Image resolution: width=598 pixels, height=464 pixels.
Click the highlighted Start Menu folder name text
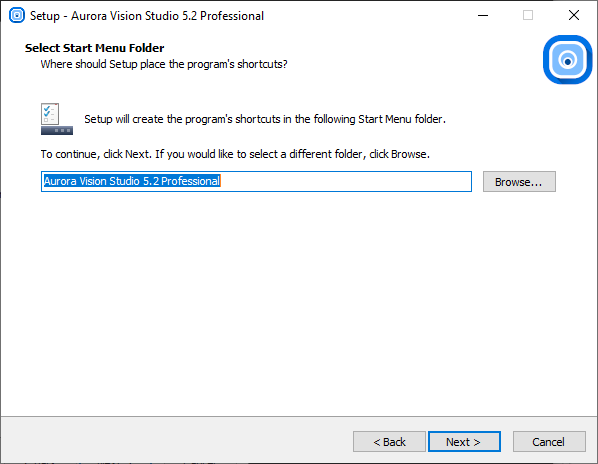click(x=132, y=181)
